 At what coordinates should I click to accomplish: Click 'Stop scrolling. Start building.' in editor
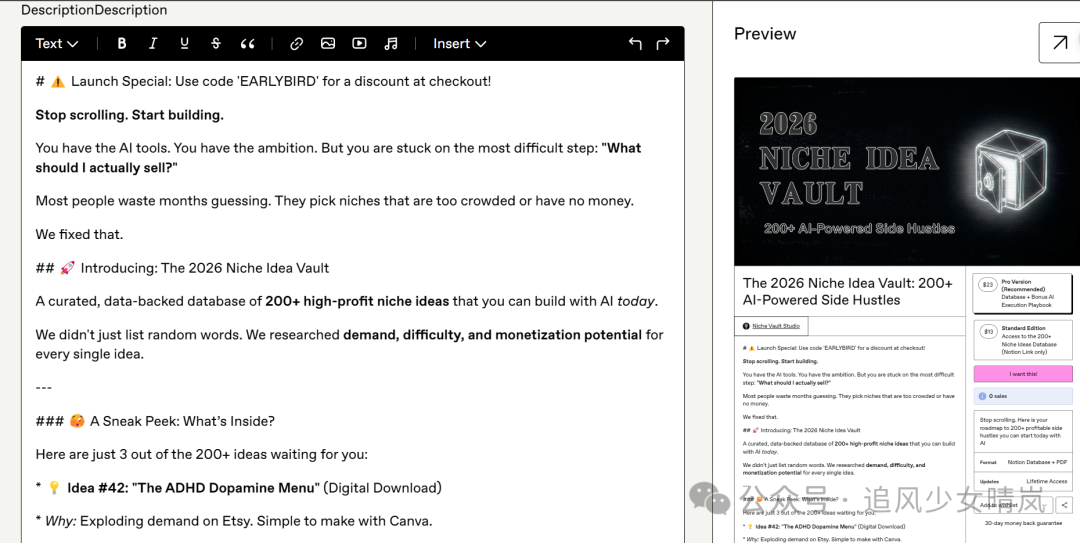coord(129,115)
